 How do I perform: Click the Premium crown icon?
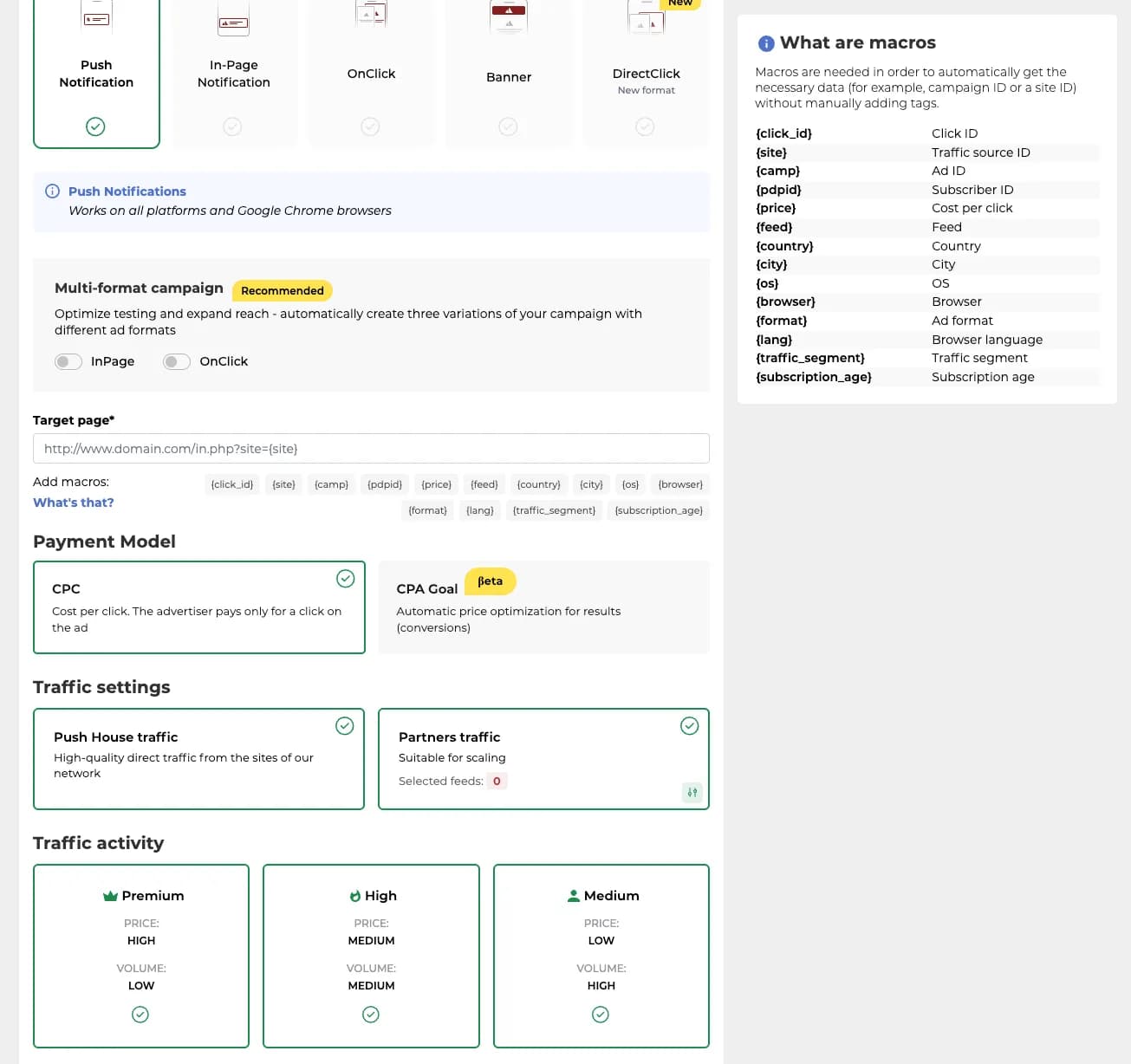110,896
